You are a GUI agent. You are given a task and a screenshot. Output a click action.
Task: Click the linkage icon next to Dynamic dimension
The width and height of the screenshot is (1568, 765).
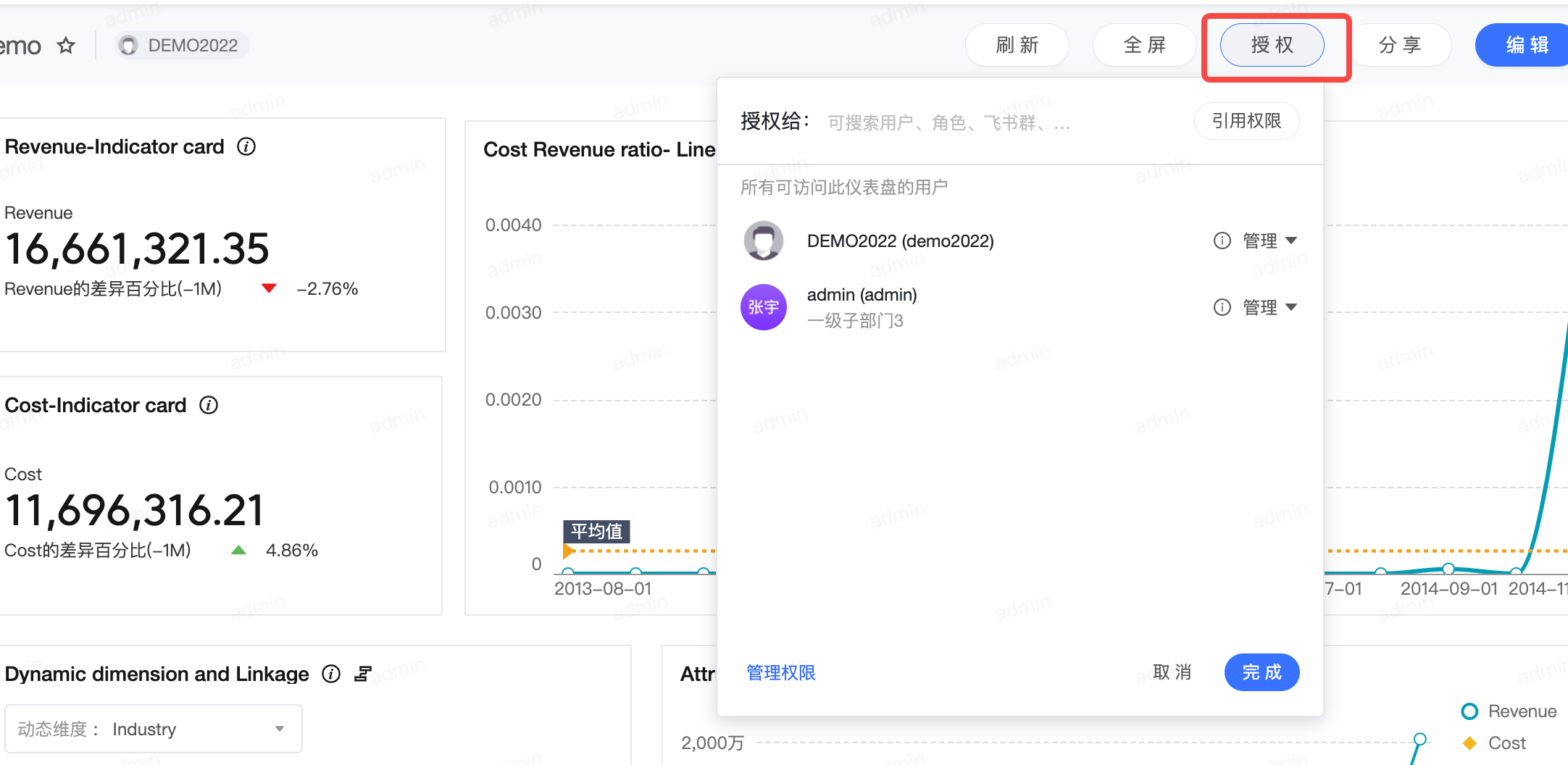[363, 674]
